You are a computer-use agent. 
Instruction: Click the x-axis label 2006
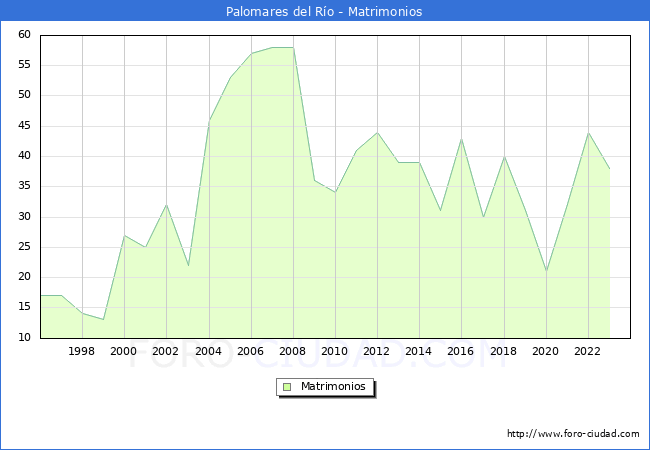(x=250, y=351)
